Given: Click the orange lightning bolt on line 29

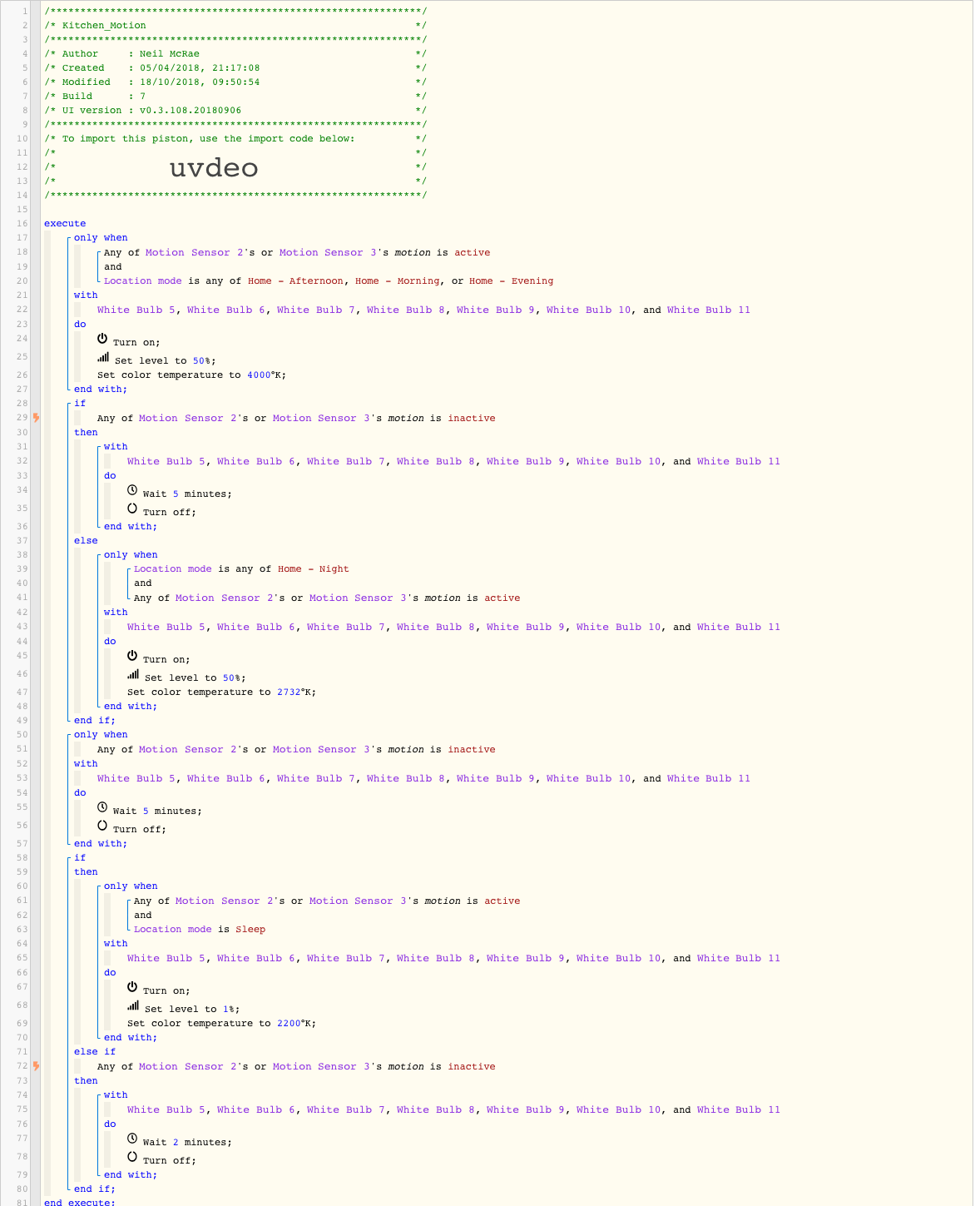Looking at the screenshot, I should pos(36,418).
